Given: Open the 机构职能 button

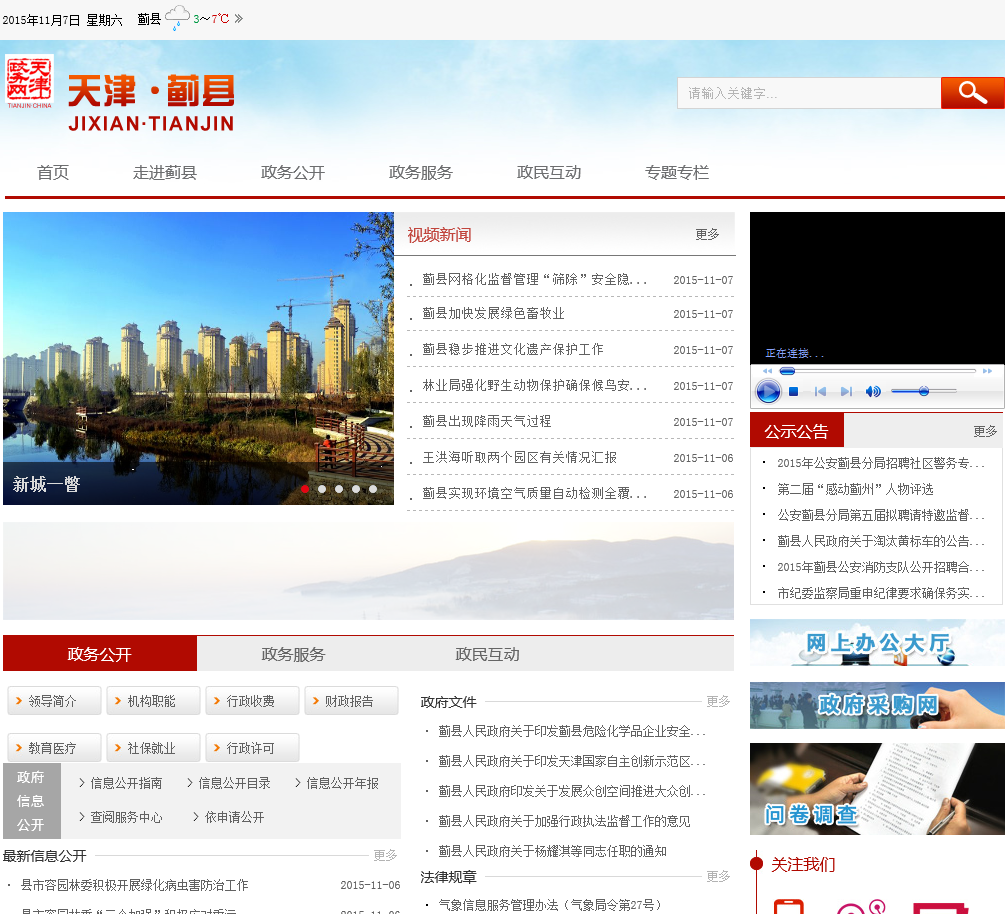Looking at the screenshot, I should point(153,701).
